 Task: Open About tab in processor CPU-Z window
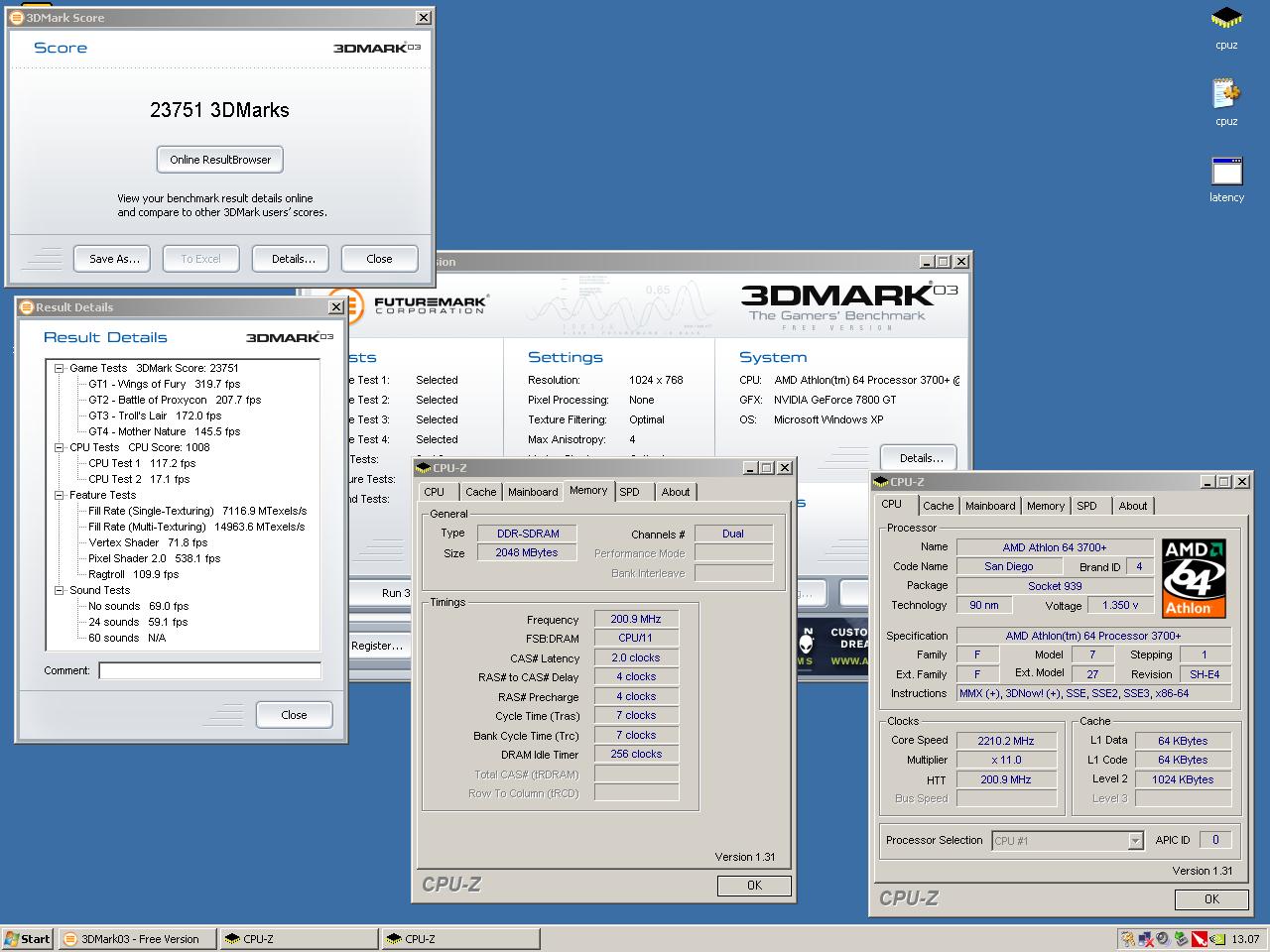pyautogui.click(x=1133, y=506)
